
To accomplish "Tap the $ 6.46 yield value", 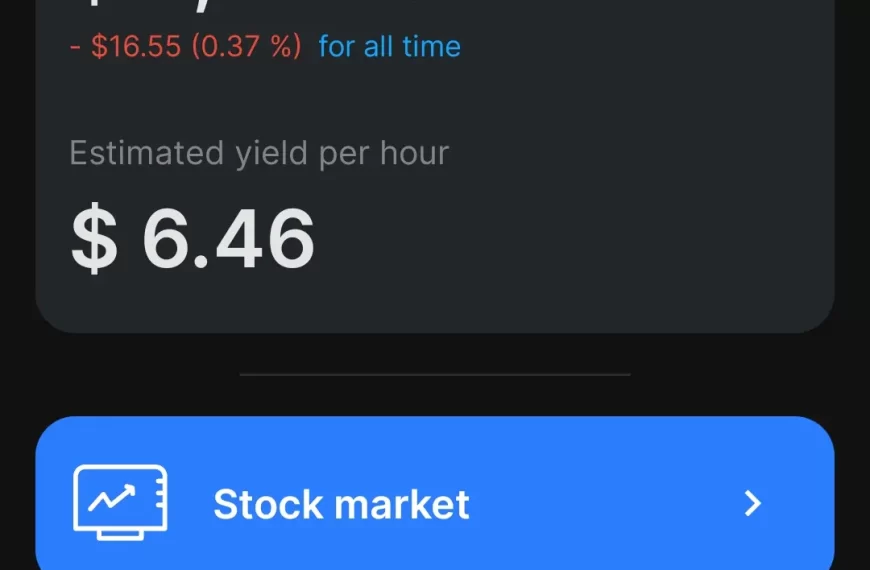I will 193,240.
